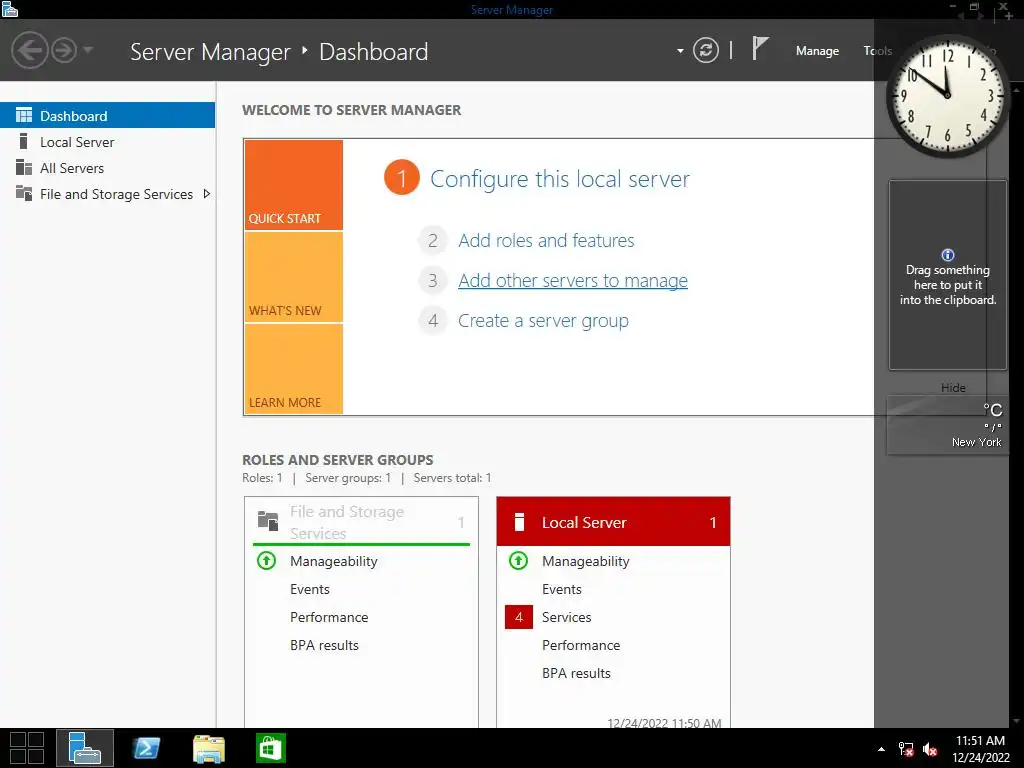Click Hide under the clipboard gadget

click(x=953, y=387)
